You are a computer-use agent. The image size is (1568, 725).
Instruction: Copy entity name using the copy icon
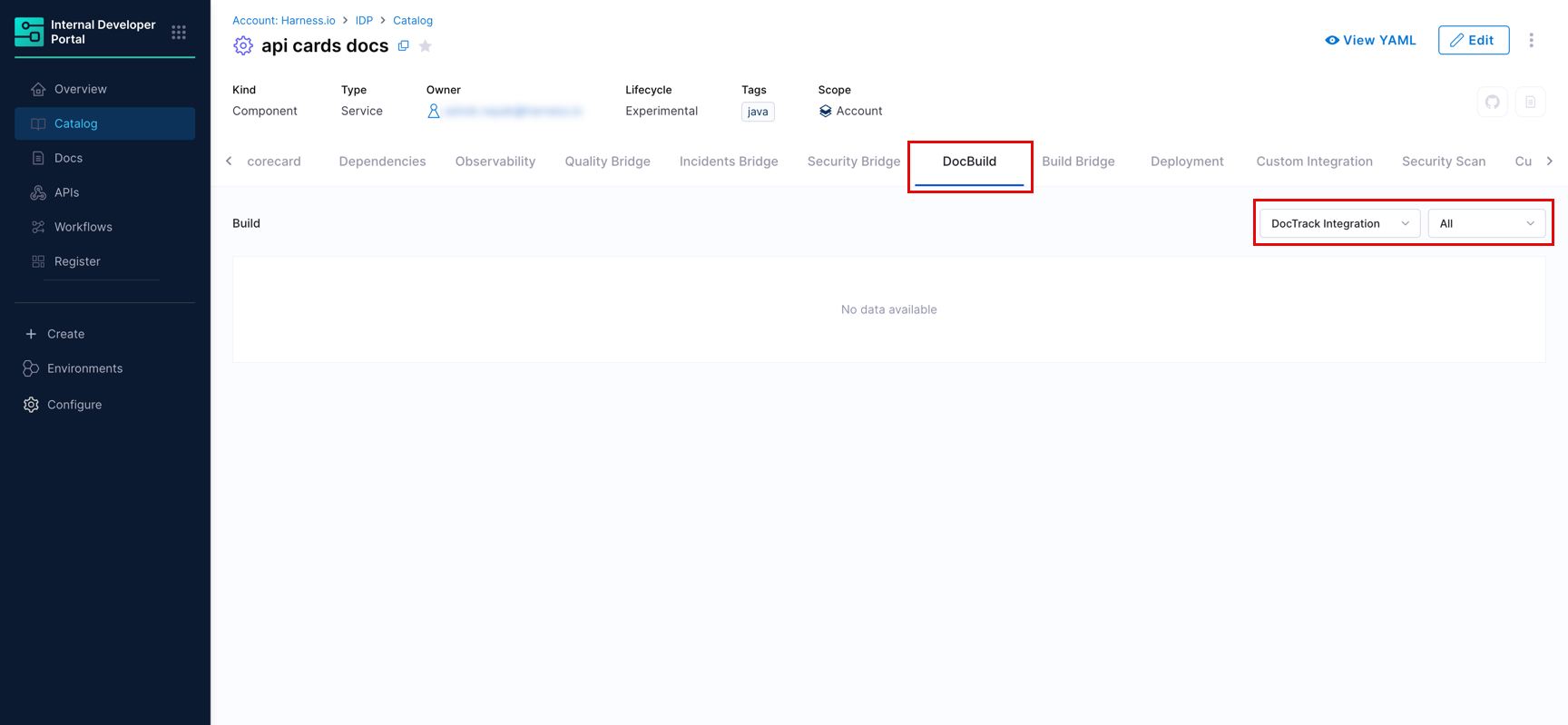[404, 45]
